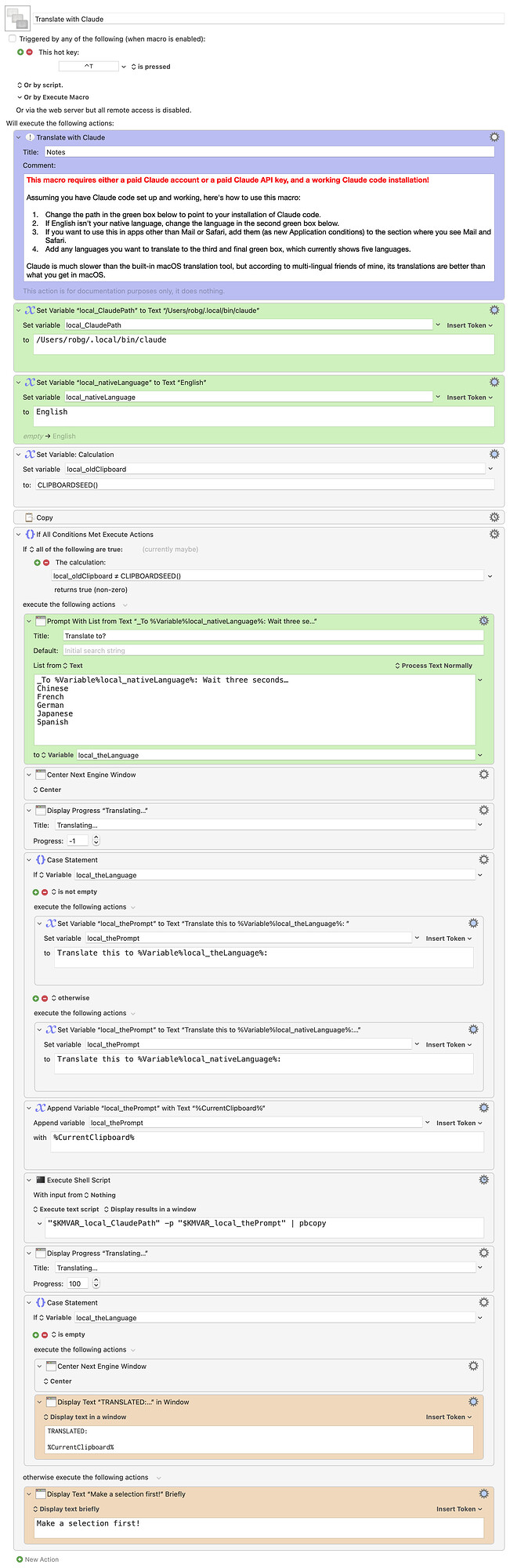Toggle the macro trigger enabled checkbox

(x=13, y=38)
